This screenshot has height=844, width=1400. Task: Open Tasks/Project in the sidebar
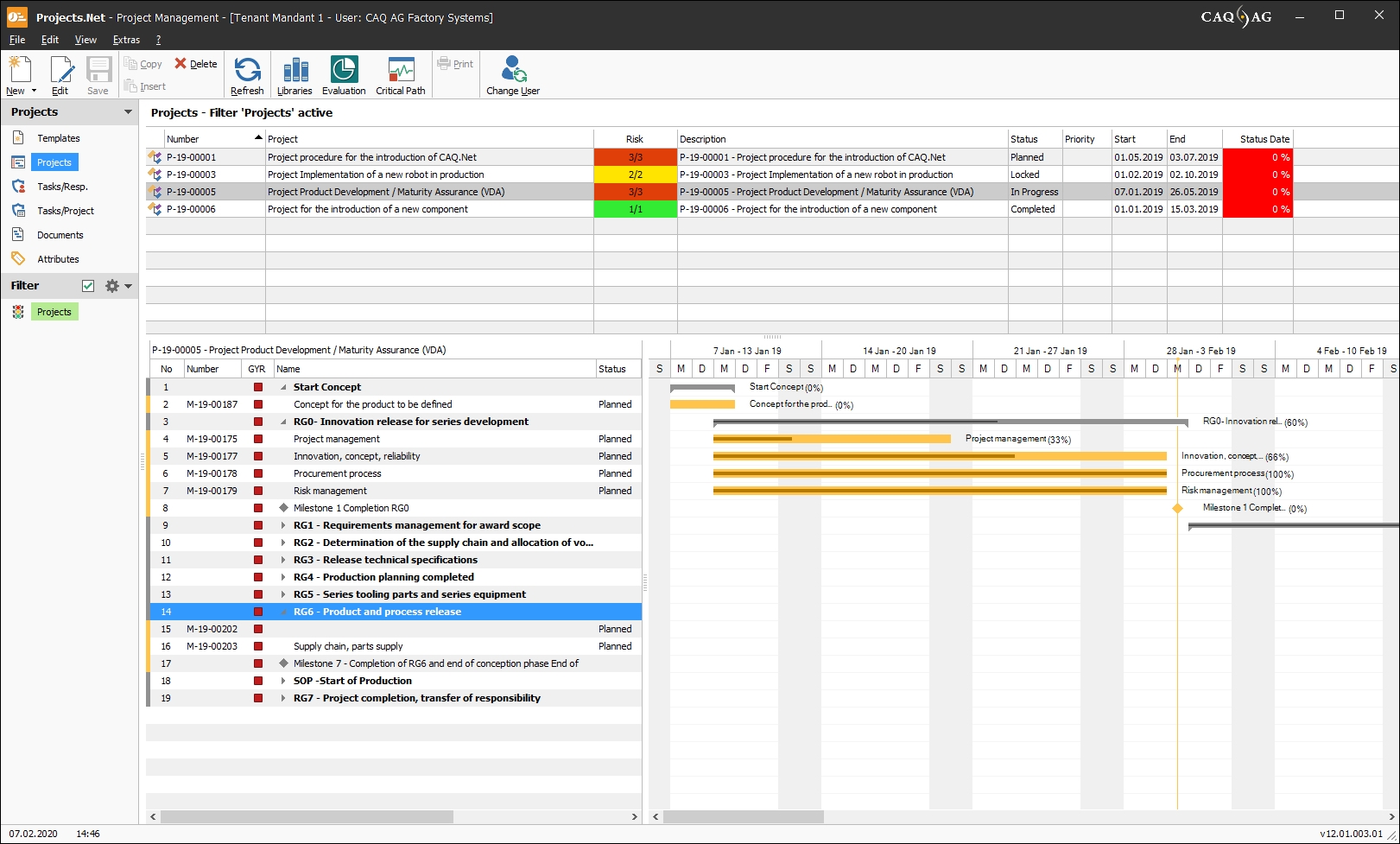point(66,211)
